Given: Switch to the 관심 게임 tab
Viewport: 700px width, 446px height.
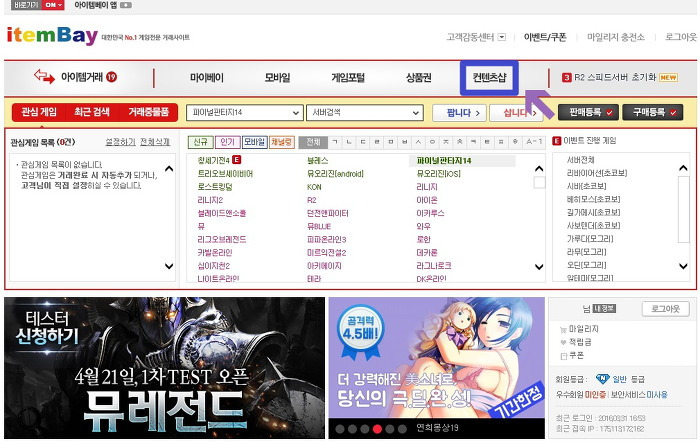Looking at the screenshot, I should 39,112.
